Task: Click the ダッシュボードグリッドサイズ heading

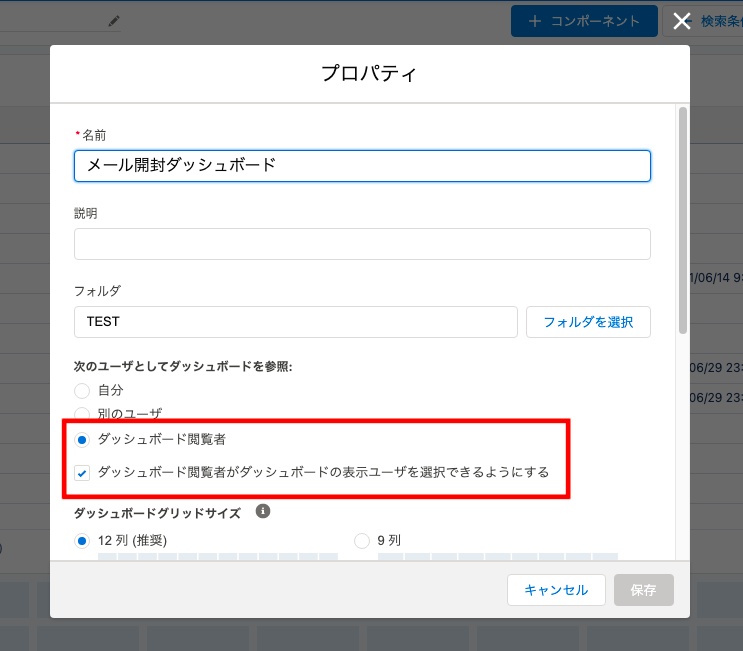Action: [x=157, y=513]
